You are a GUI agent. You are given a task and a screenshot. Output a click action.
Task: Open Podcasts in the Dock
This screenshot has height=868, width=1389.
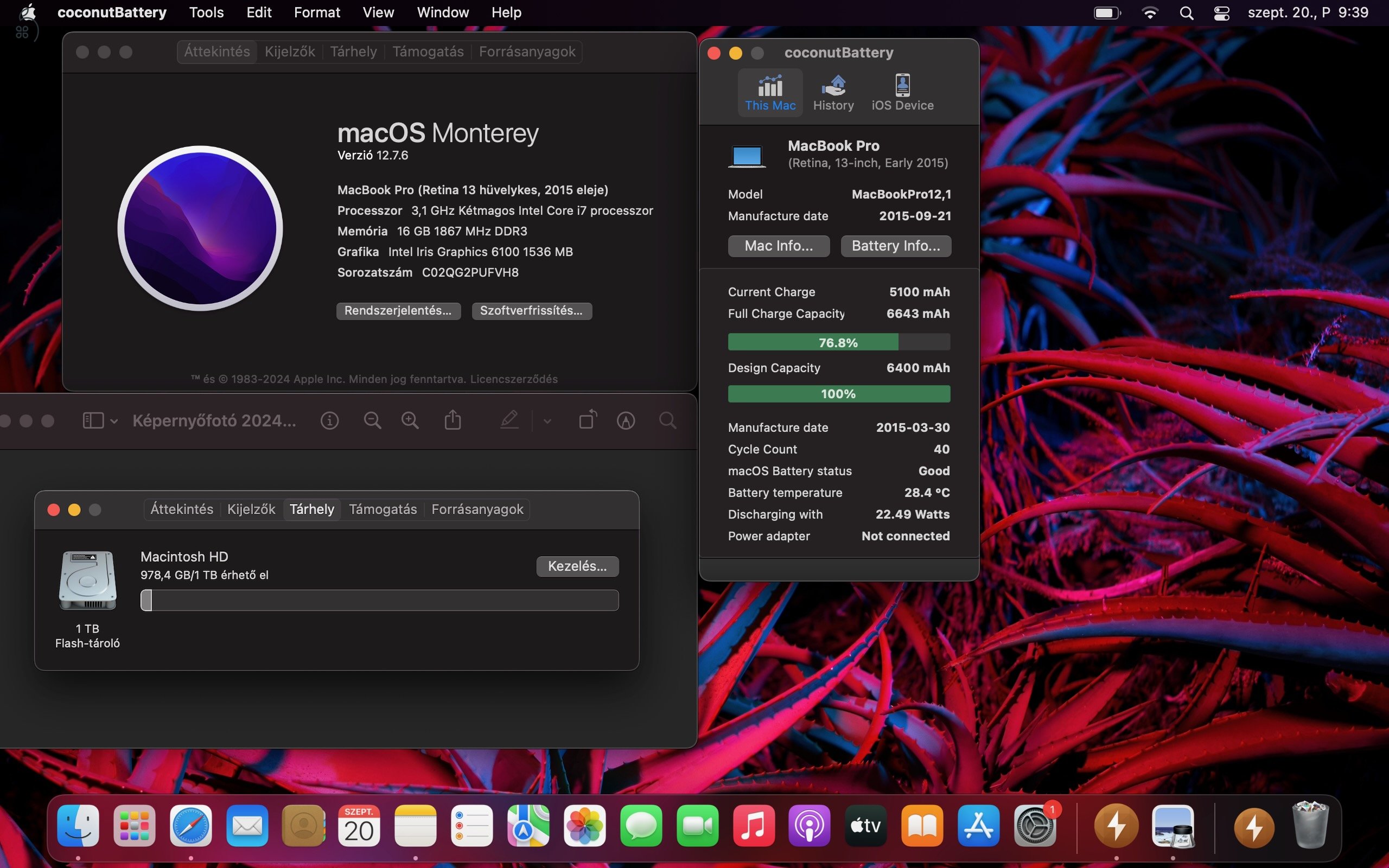click(x=810, y=826)
